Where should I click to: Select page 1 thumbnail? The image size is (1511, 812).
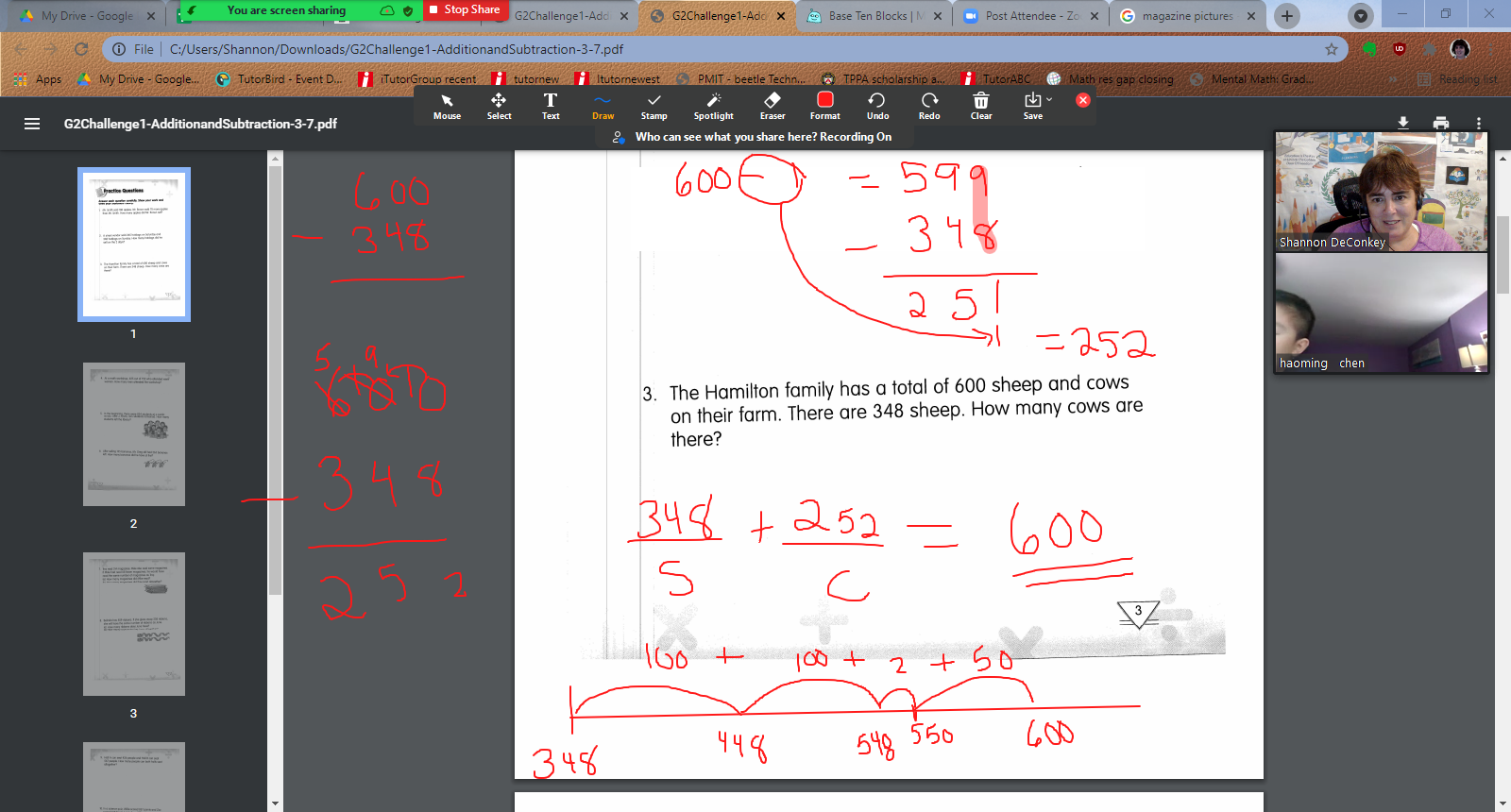(134, 245)
